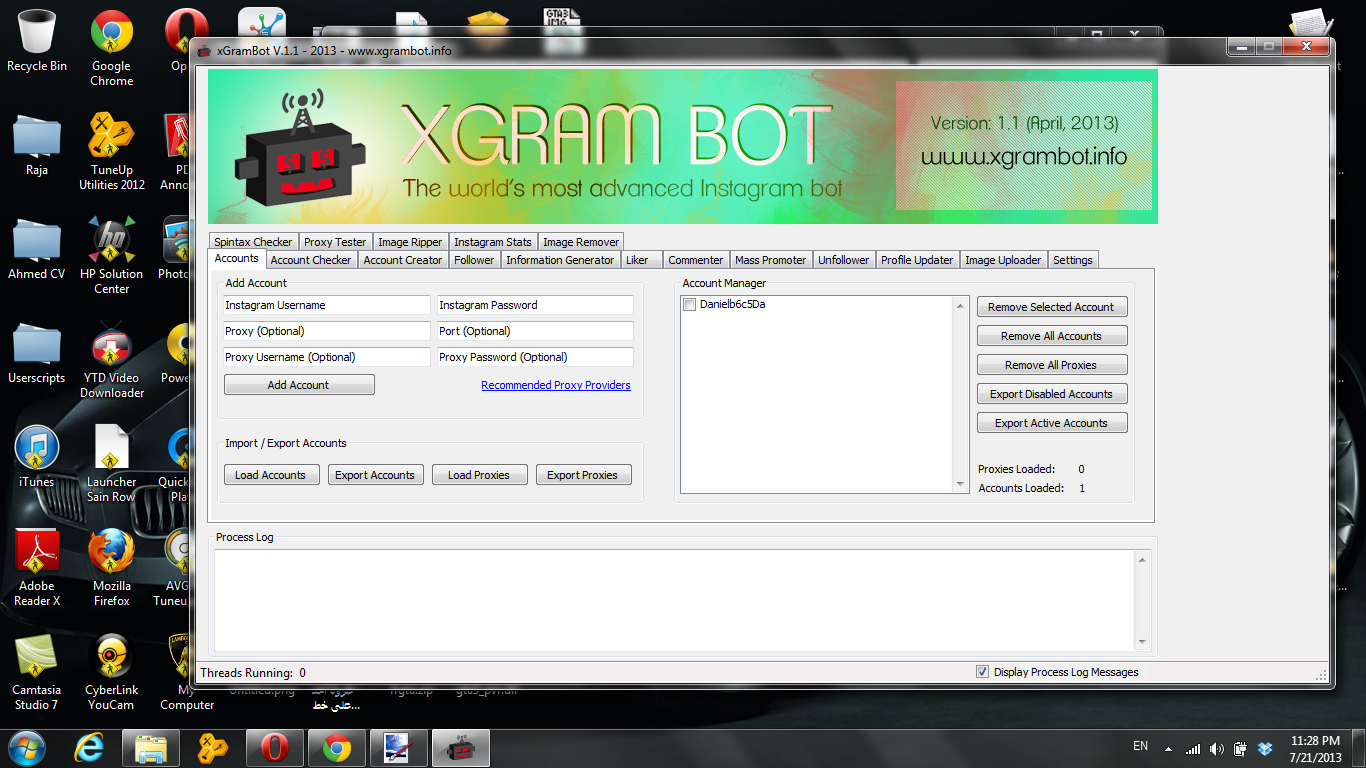The width and height of the screenshot is (1366, 768).
Task: Open Mozilla Firefox desktop icon
Action: tap(111, 558)
